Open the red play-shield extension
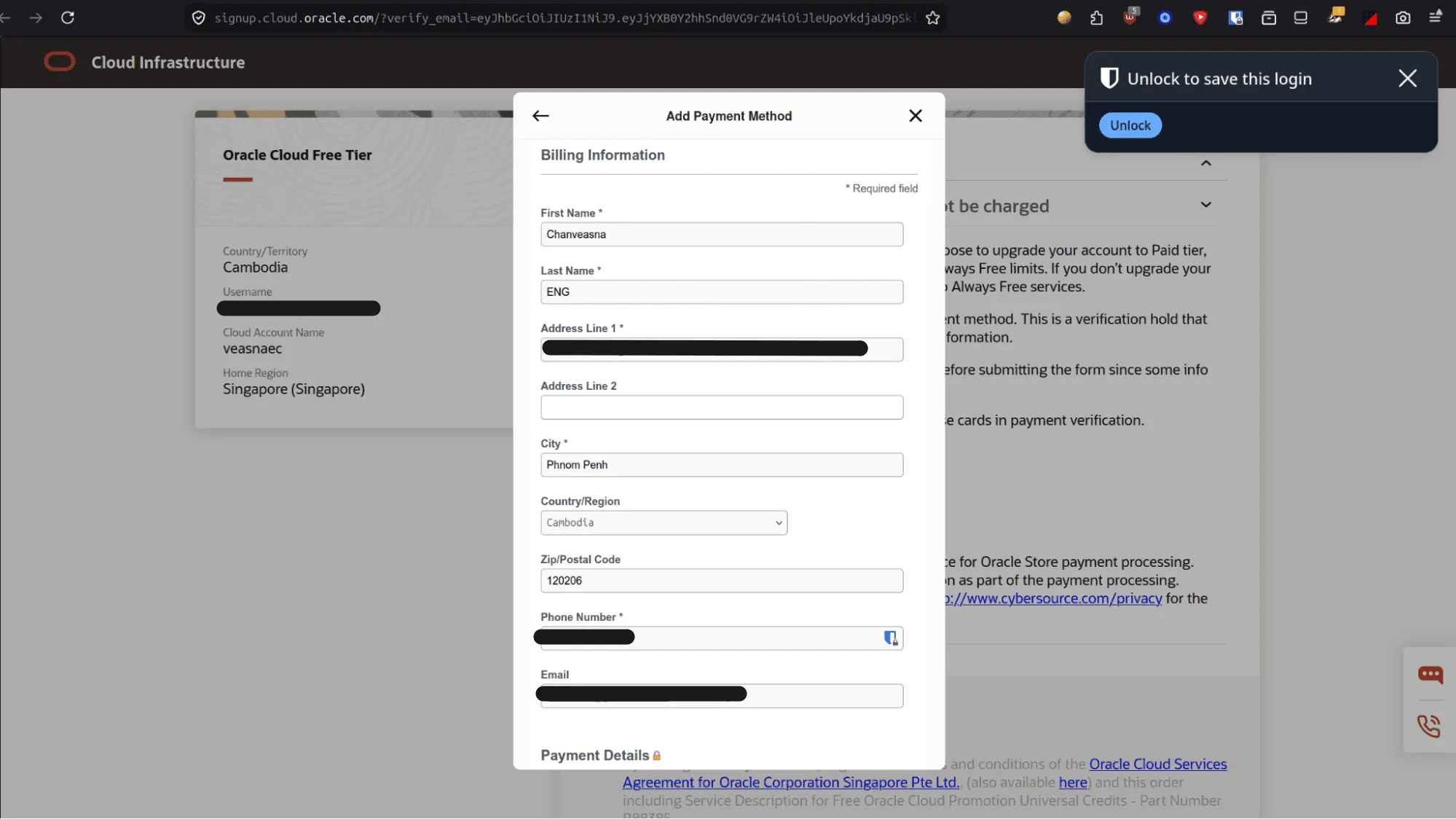Viewport: 1456px width, 819px height. click(x=1200, y=17)
